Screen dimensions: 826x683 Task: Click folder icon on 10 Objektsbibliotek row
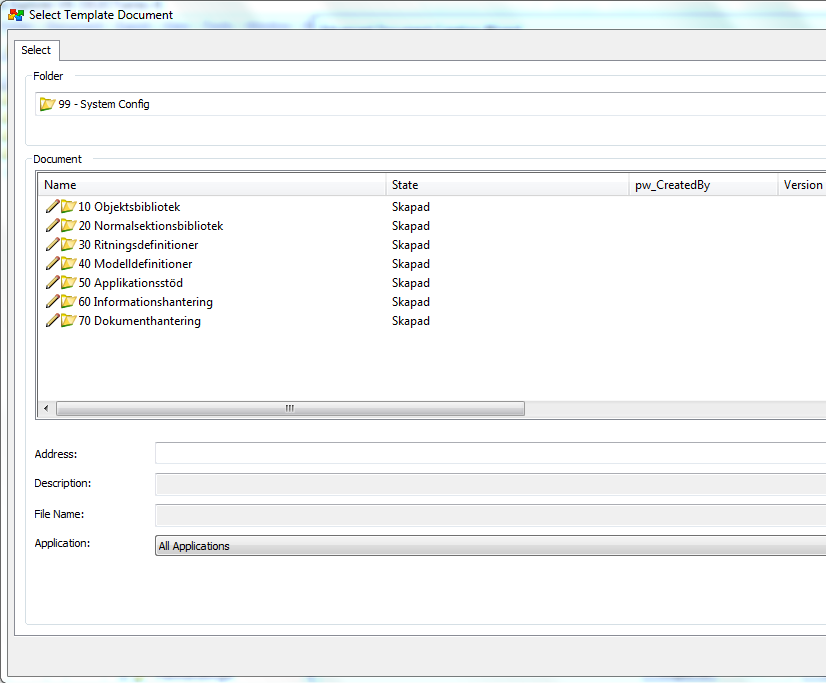pyautogui.click(x=68, y=206)
